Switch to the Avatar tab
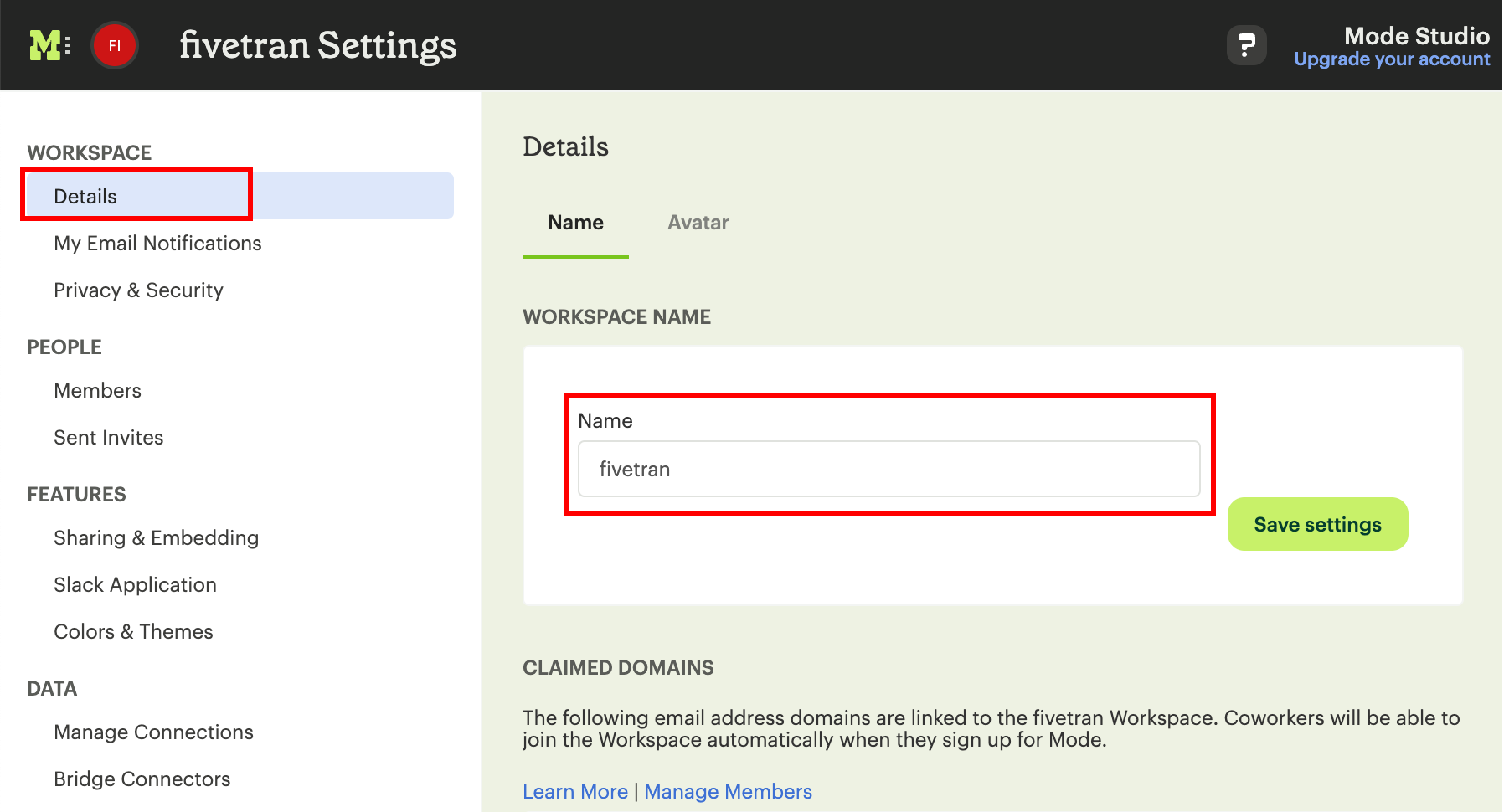1504x812 pixels. [698, 223]
